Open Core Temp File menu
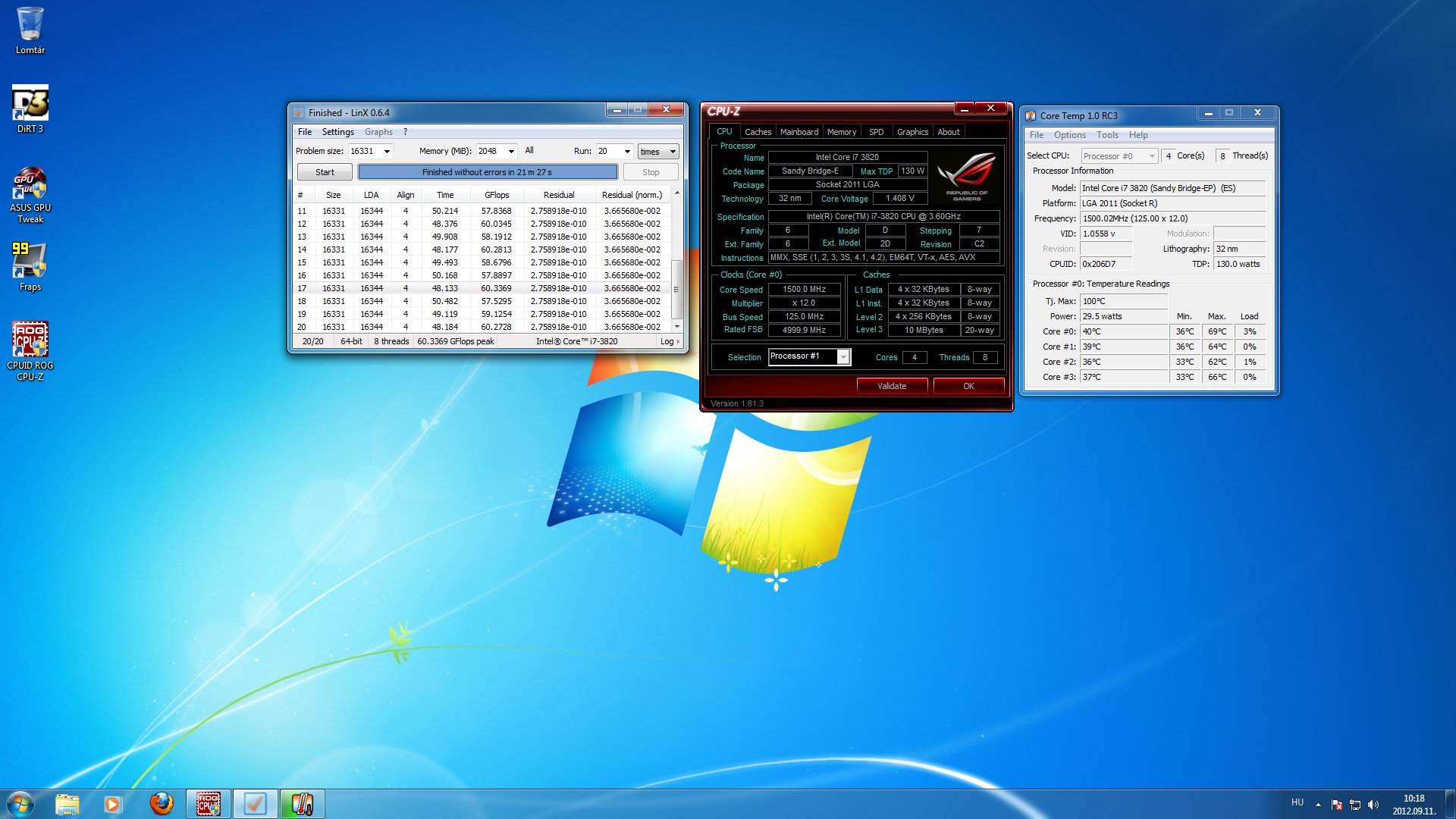 (x=1037, y=135)
